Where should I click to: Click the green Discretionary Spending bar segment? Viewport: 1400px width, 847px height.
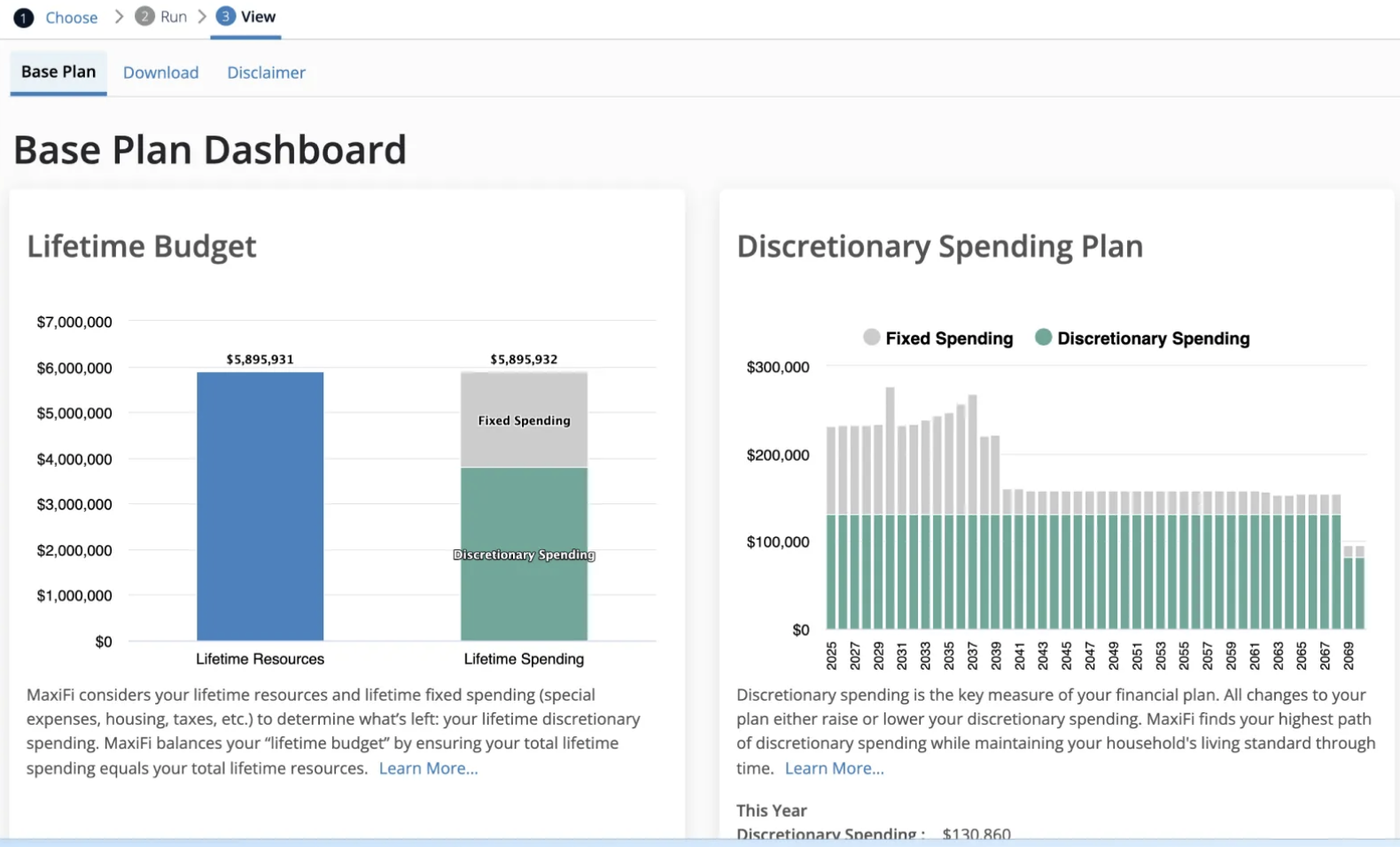click(x=524, y=554)
